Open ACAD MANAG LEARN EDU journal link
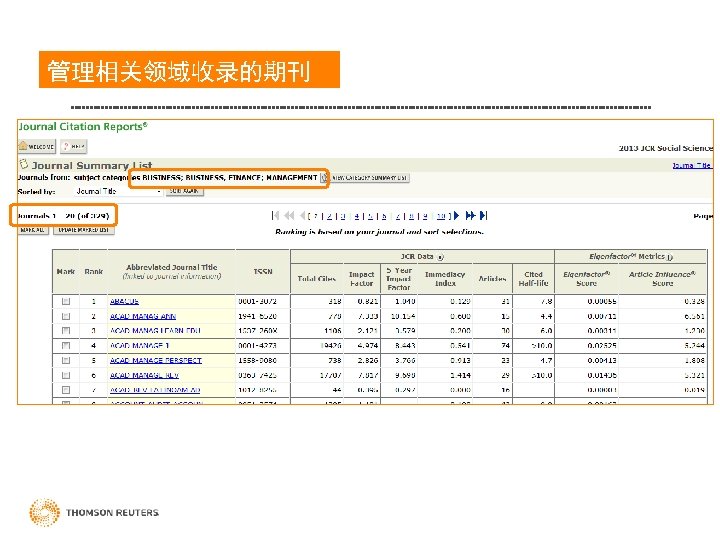720x540 pixels. [155, 331]
